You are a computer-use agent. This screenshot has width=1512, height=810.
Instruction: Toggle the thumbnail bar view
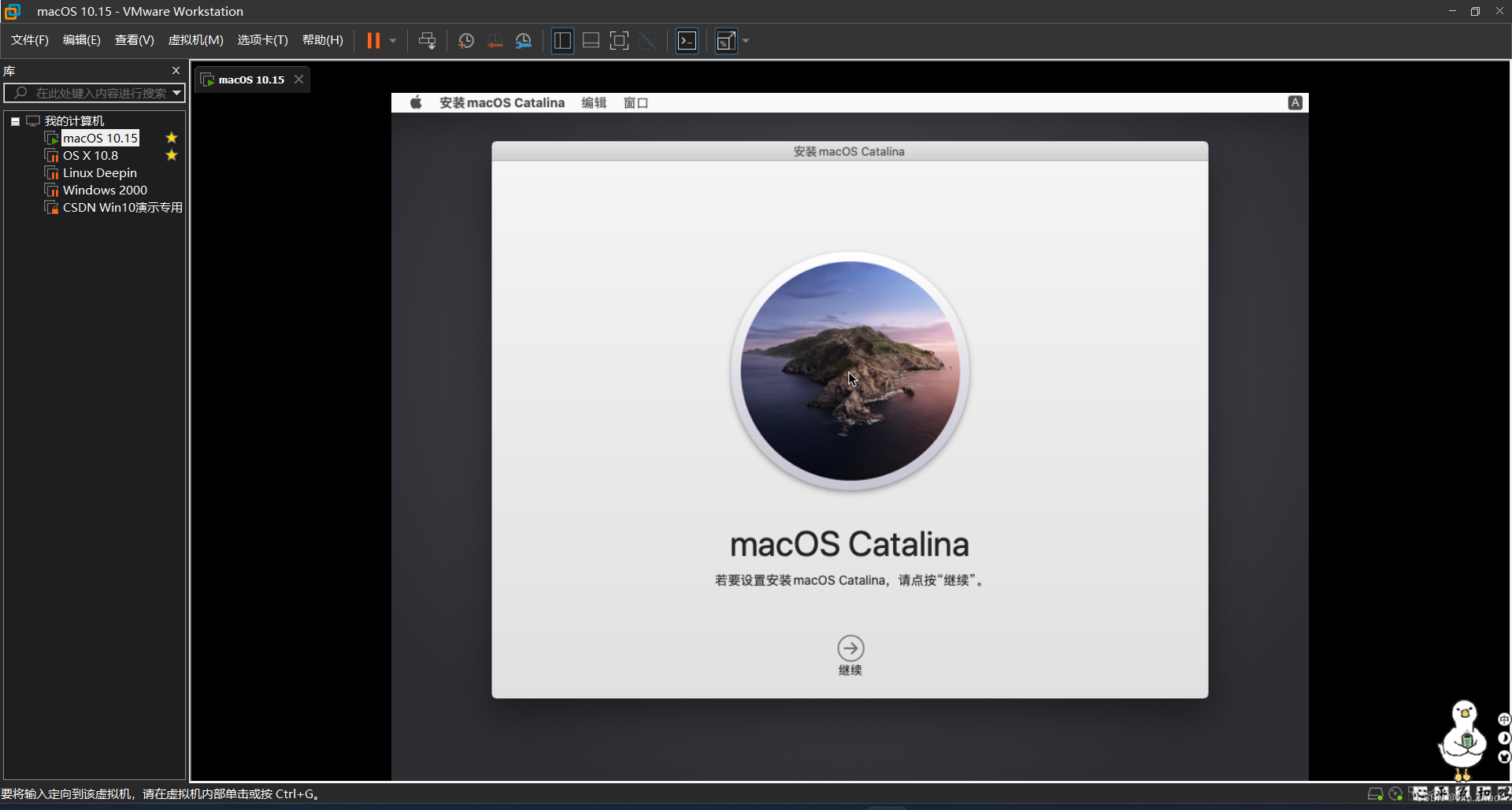[591, 40]
